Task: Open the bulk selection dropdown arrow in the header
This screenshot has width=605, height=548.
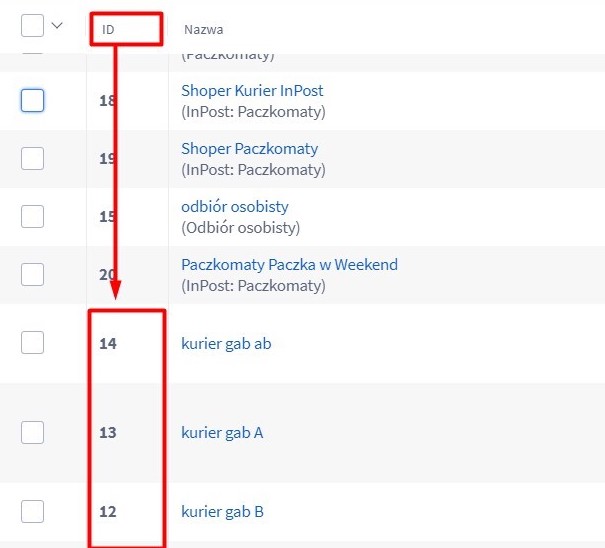Action: click(57, 26)
